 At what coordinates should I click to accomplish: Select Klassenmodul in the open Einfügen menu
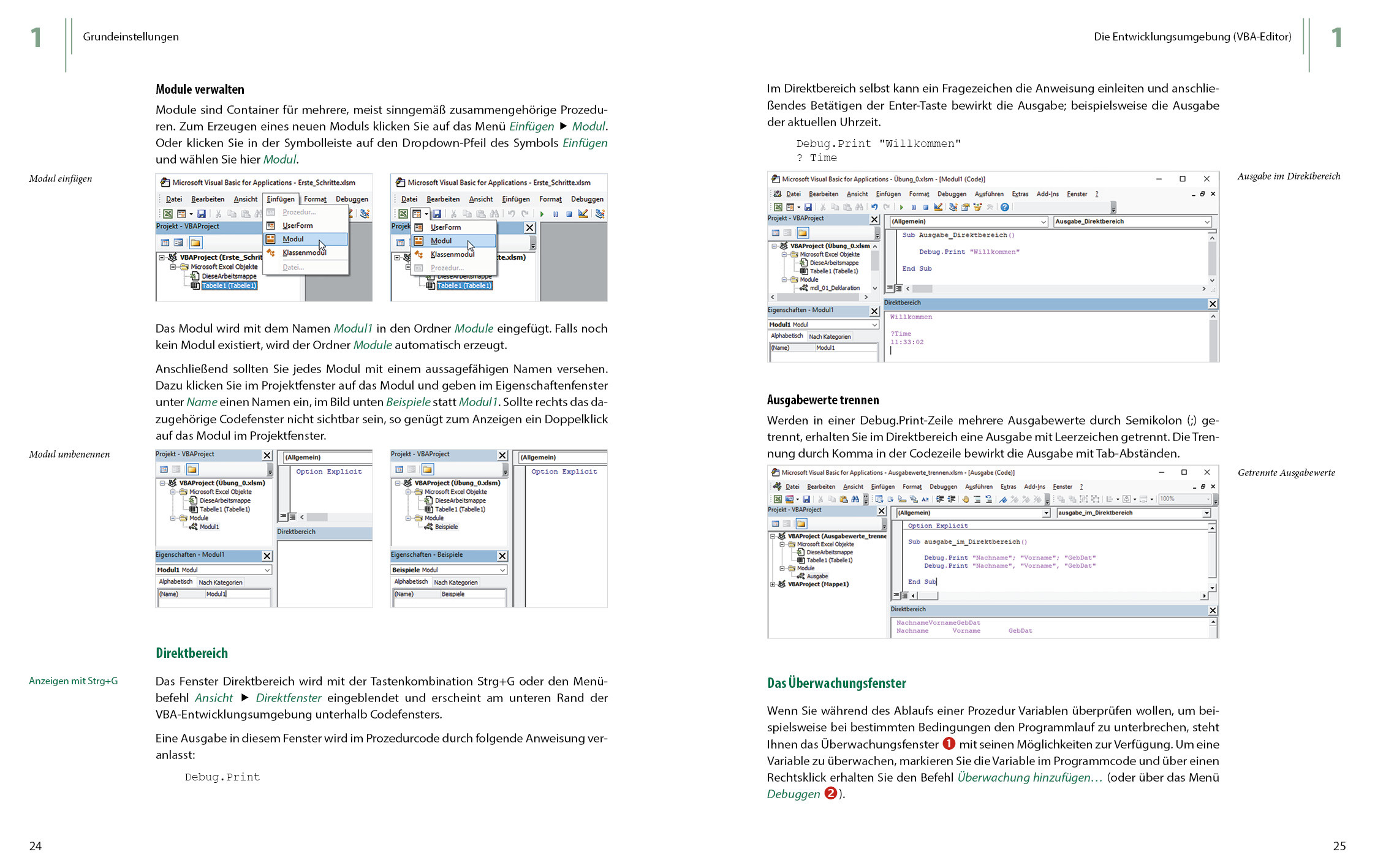(305, 252)
